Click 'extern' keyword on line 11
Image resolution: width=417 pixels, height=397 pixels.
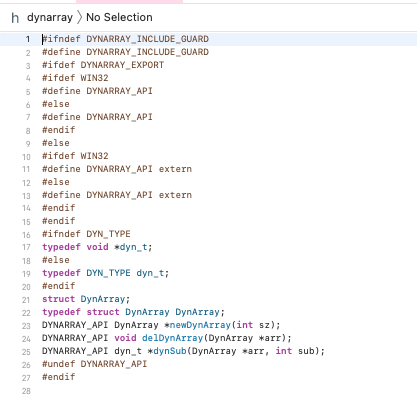point(175,169)
